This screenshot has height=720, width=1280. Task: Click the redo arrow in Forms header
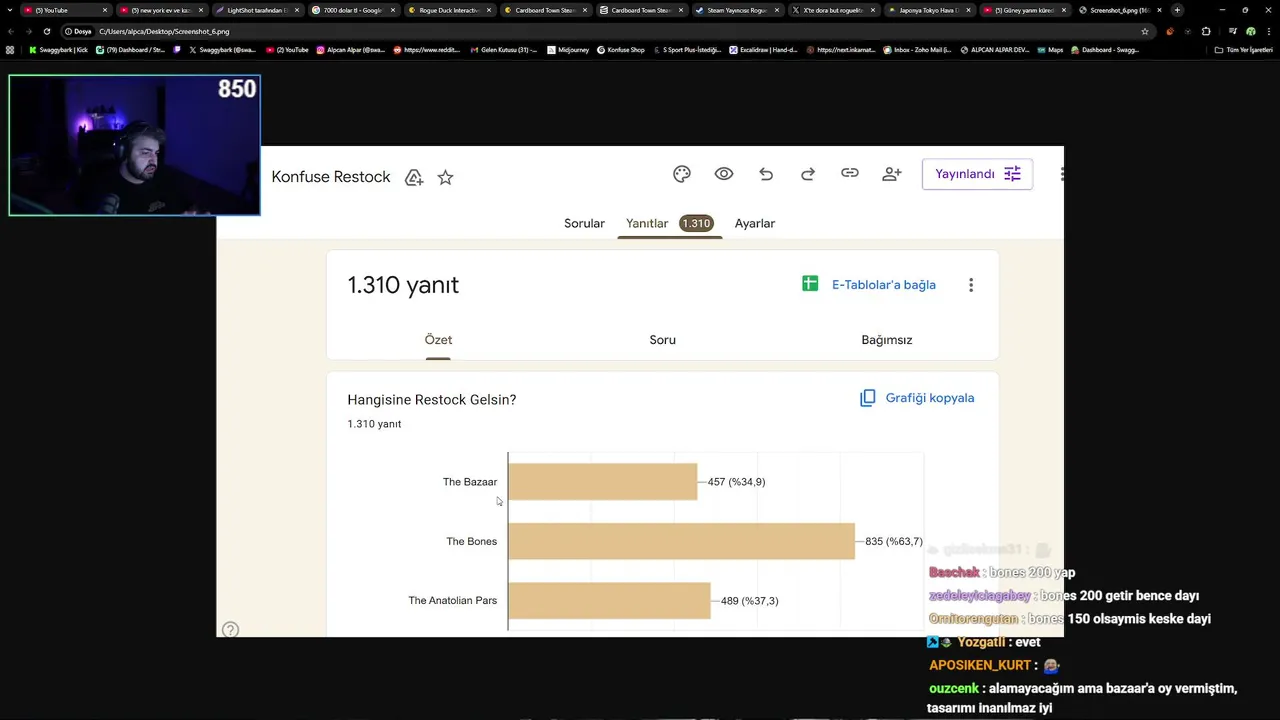pos(808,174)
